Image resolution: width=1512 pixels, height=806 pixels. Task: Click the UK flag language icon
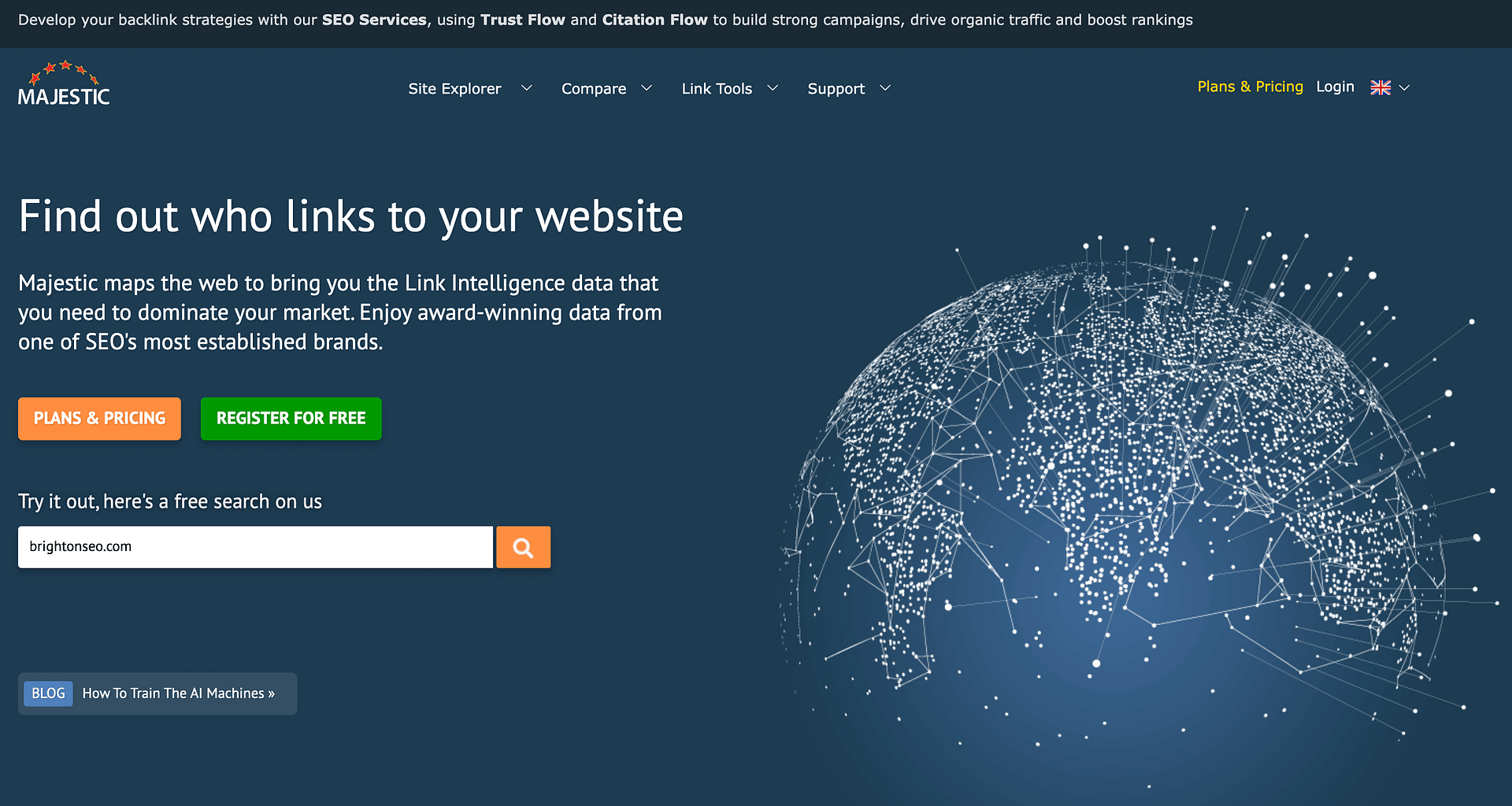coord(1380,87)
